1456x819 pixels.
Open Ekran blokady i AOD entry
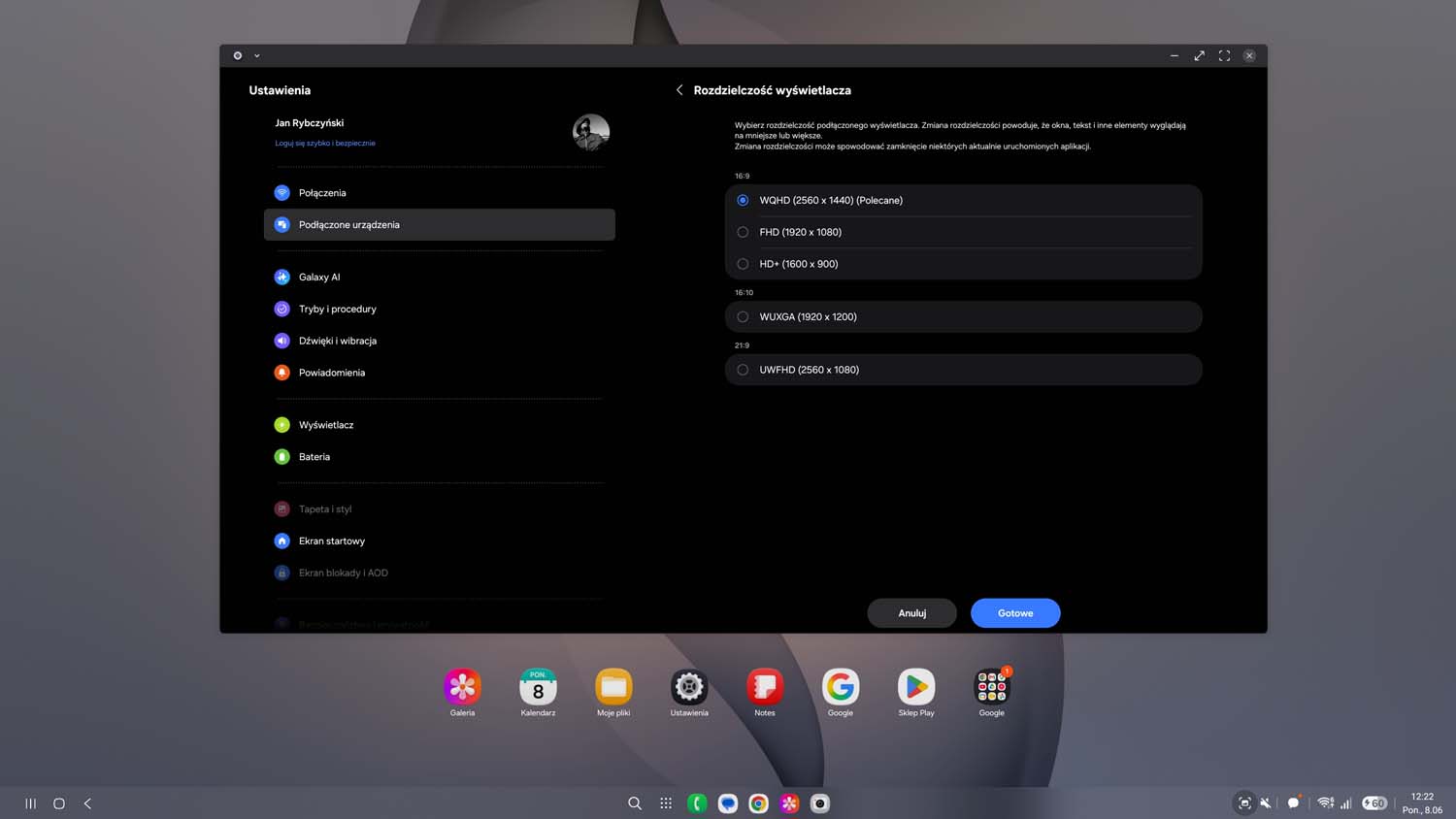(x=439, y=573)
